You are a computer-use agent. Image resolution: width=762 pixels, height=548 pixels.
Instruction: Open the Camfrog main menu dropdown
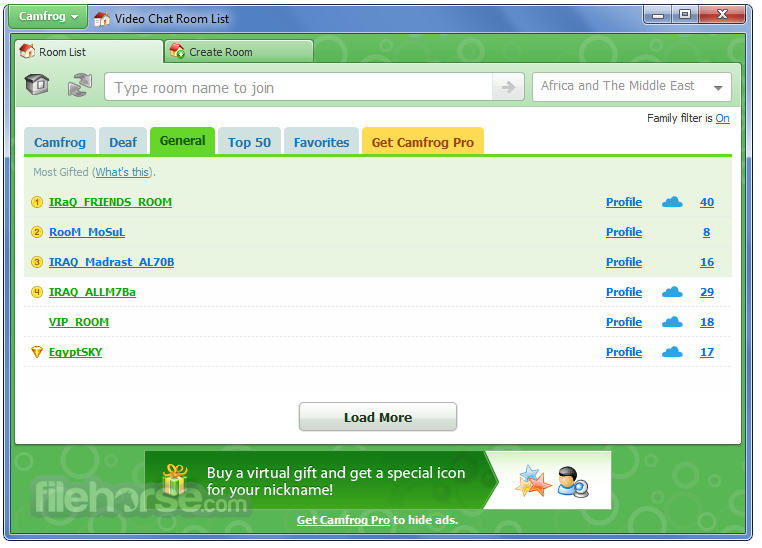tap(47, 17)
